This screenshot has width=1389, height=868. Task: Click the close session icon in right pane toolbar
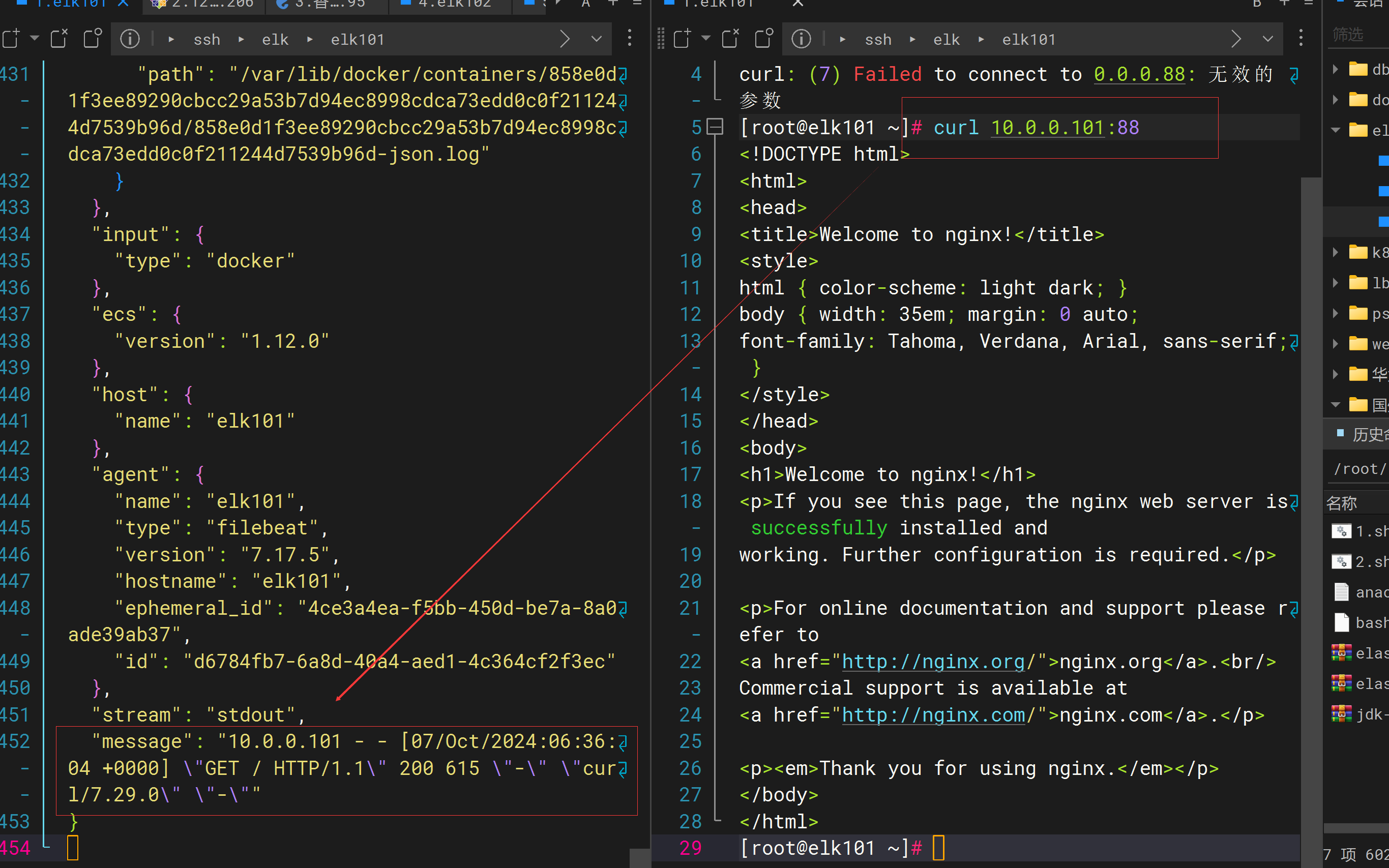(730, 39)
